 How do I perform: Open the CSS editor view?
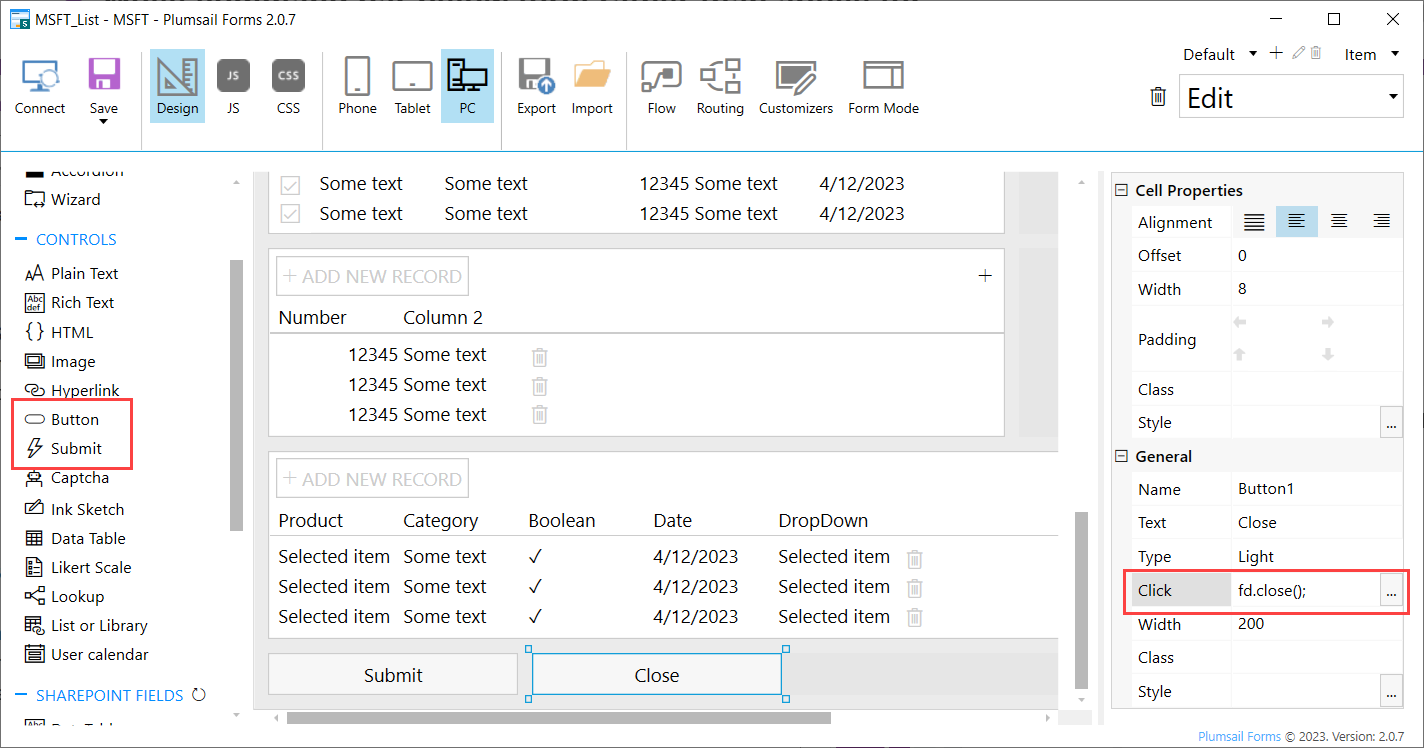tap(288, 86)
